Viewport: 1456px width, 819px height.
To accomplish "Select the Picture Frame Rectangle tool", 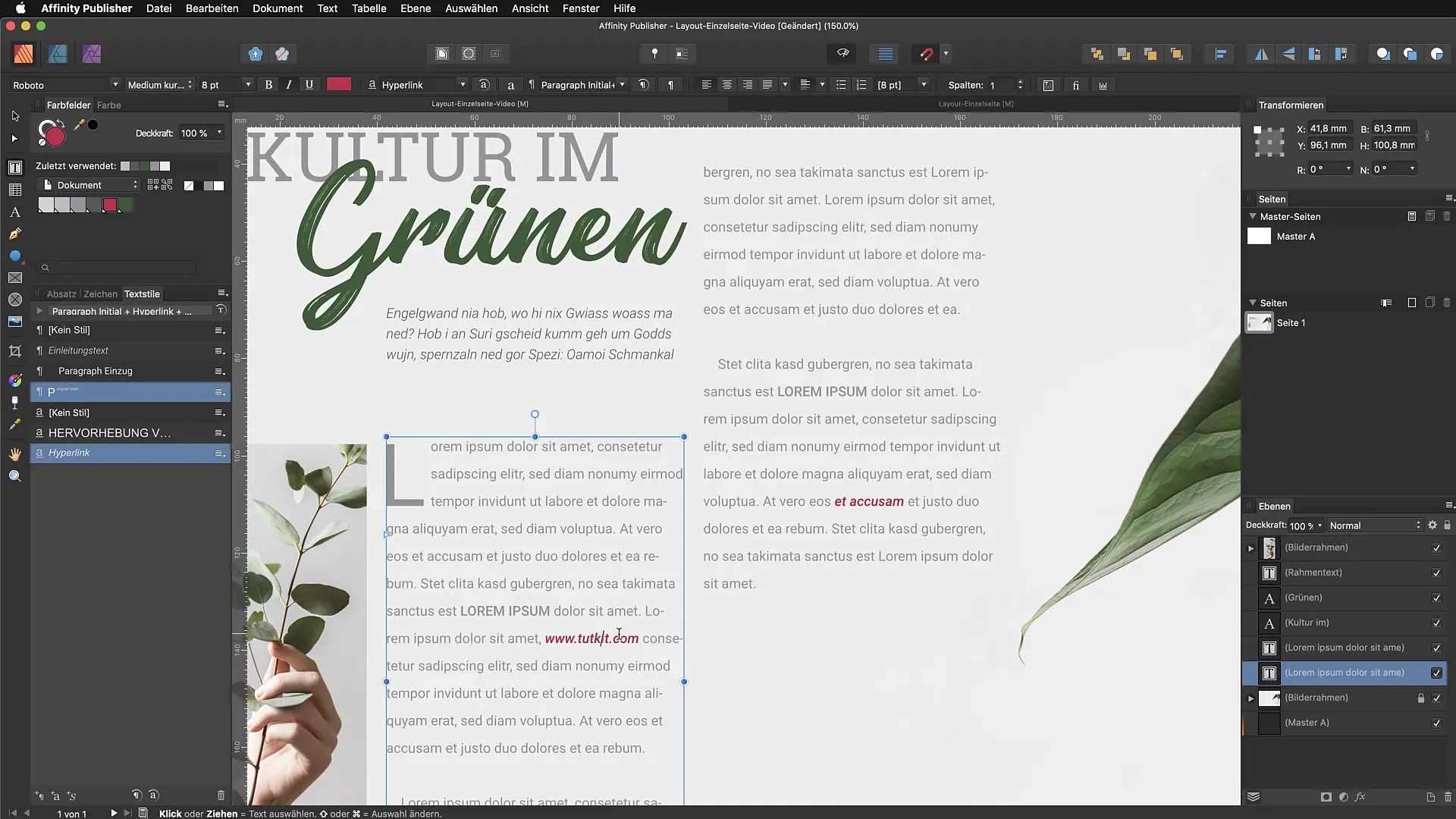I will pos(15,278).
